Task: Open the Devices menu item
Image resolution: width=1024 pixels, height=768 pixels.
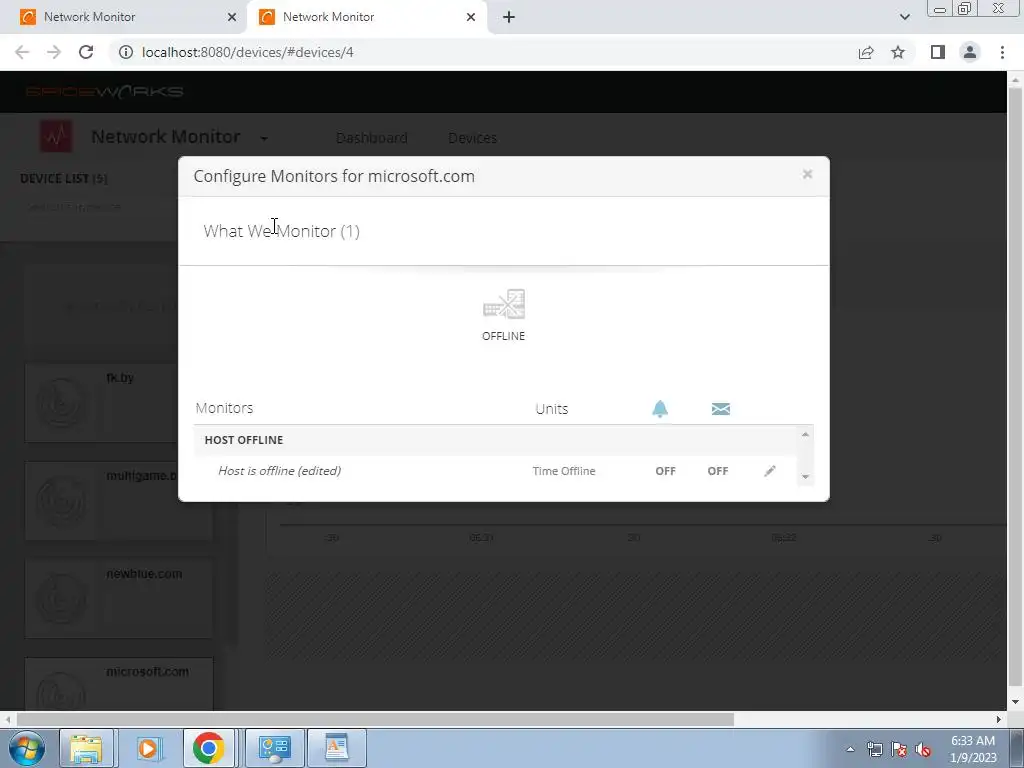Action: pos(472,138)
